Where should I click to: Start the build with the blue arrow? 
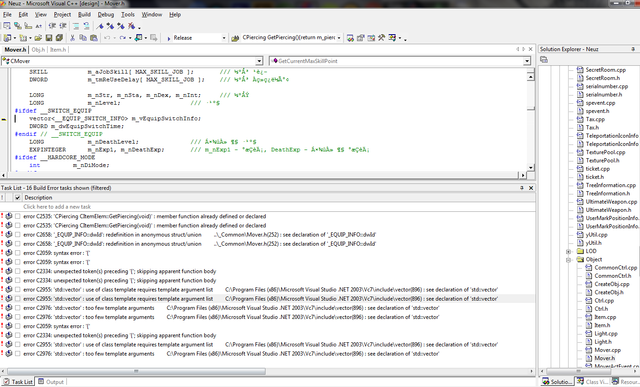coord(169,38)
